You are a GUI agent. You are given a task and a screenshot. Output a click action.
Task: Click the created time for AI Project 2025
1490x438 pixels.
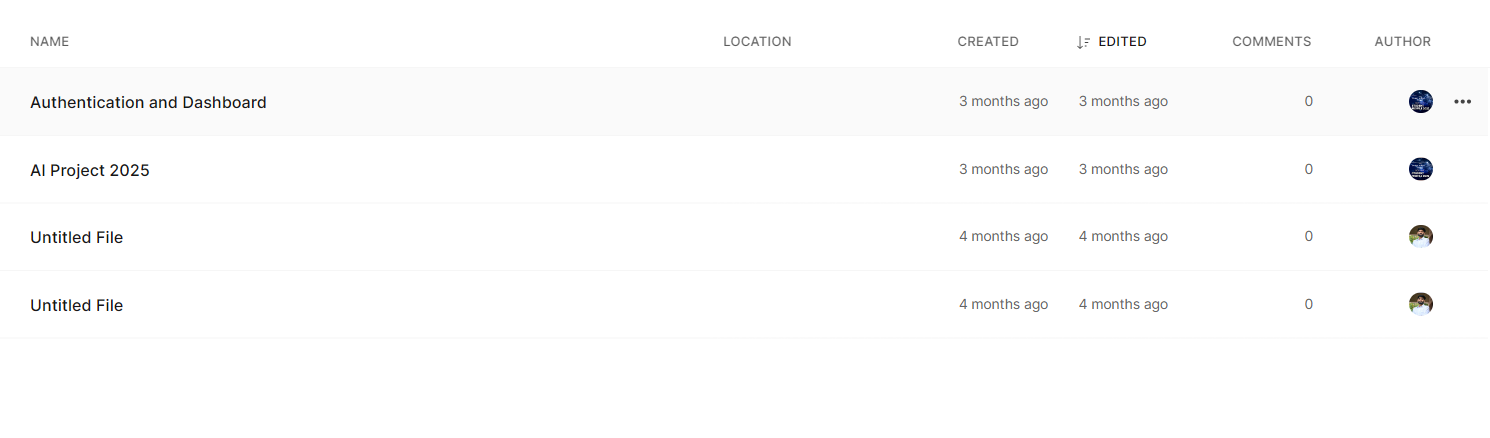click(1003, 169)
